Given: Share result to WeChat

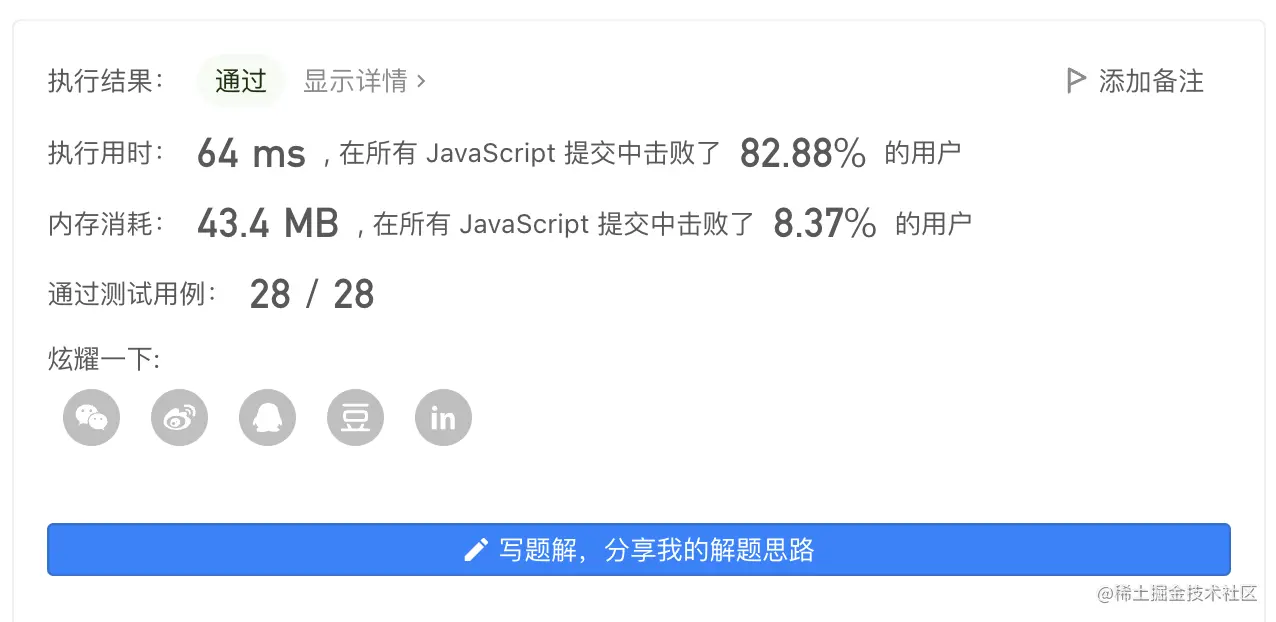Looking at the screenshot, I should coord(91,417).
